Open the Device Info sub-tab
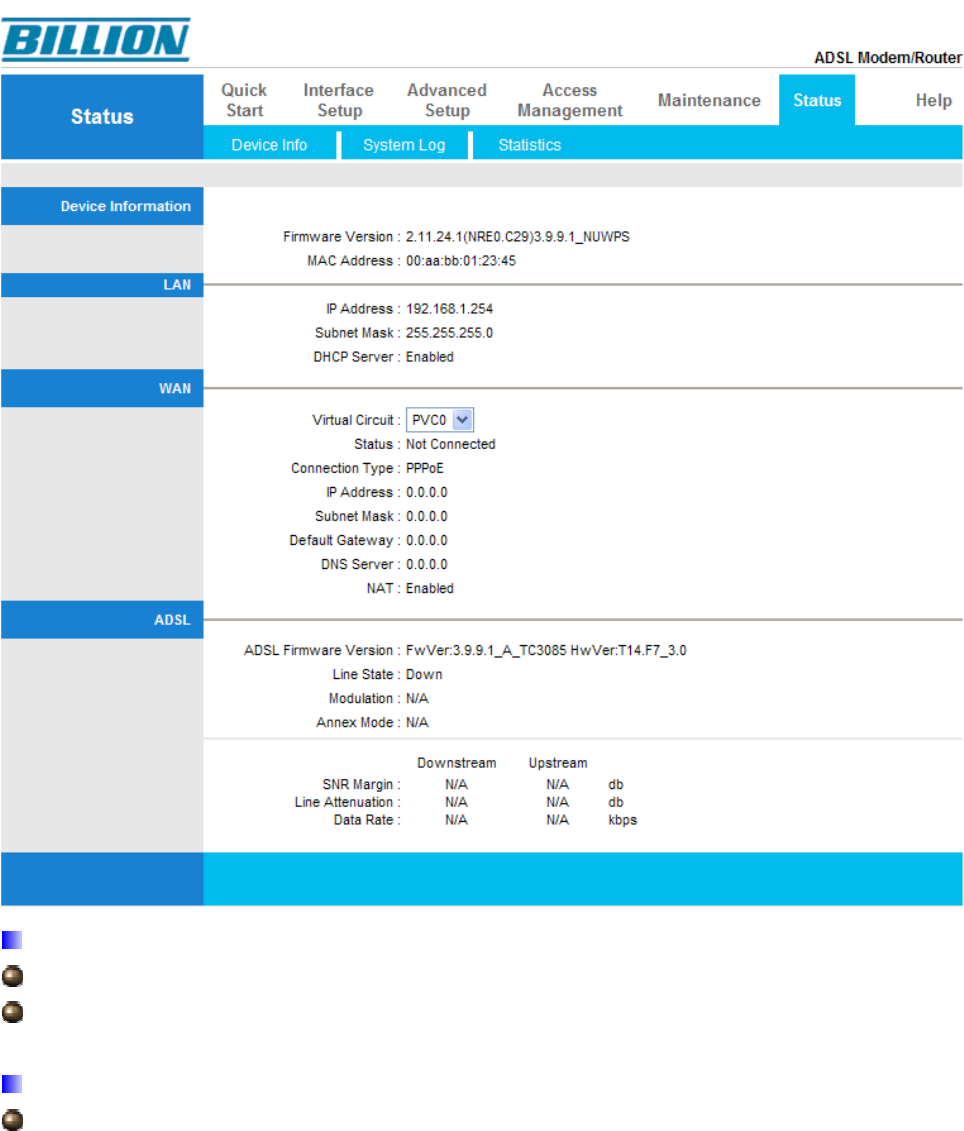Viewport: 964px width, 1131px height. tap(269, 145)
